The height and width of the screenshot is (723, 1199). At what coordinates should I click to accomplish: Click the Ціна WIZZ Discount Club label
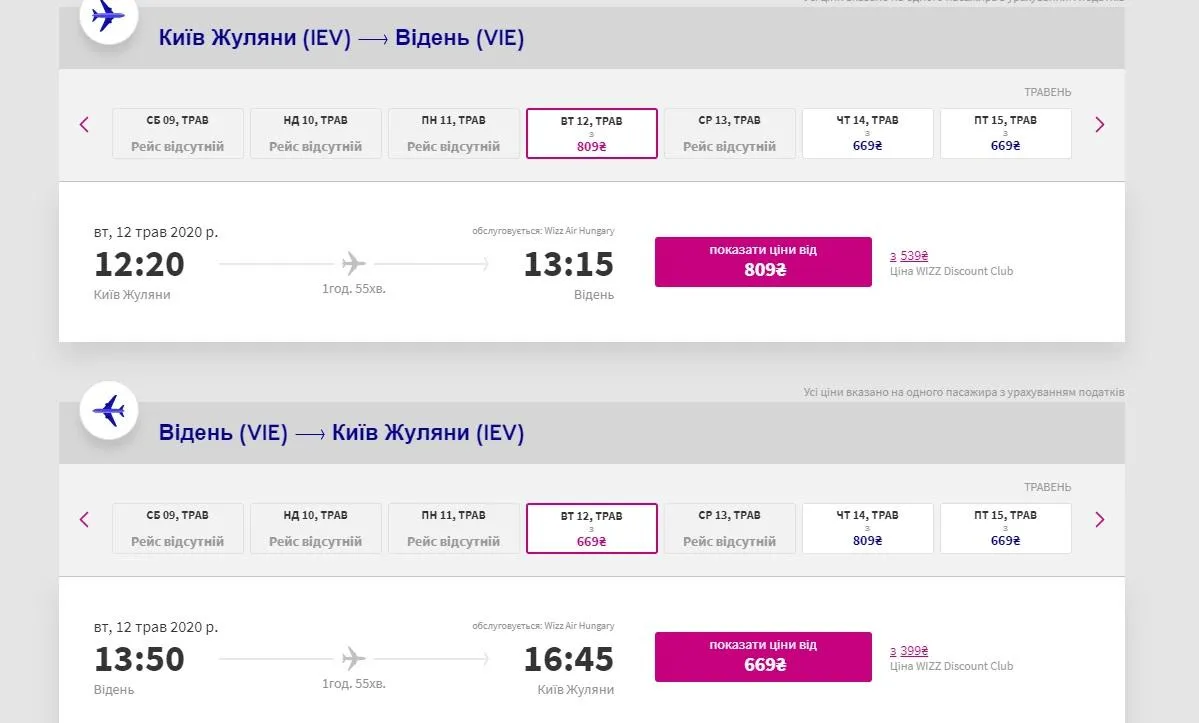[x=950, y=270]
